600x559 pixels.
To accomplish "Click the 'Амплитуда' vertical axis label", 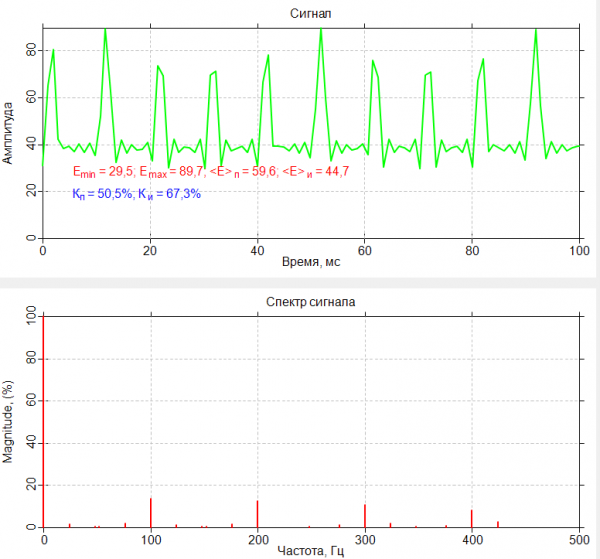I will pyautogui.click(x=8, y=133).
